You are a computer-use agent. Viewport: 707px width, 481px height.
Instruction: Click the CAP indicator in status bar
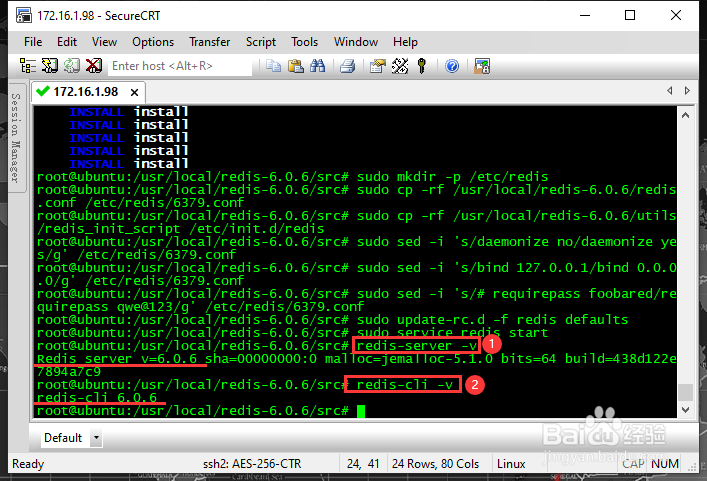(x=633, y=464)
